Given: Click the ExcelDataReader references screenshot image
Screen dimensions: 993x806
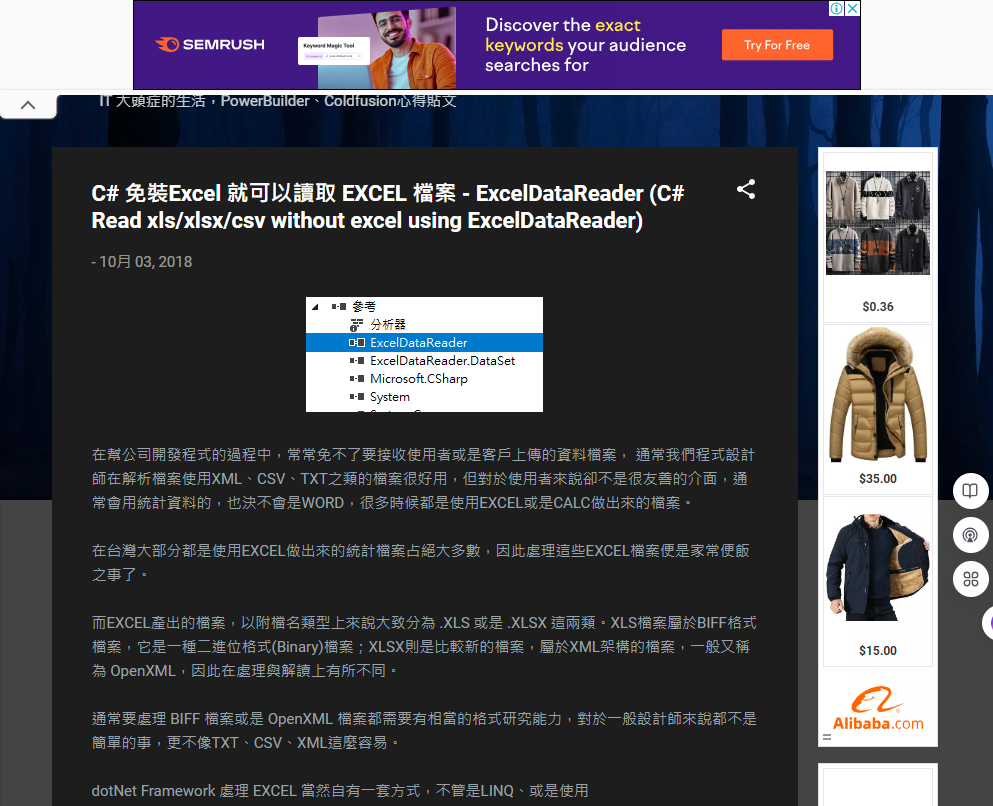Looking at the screenshot, I should pyautogui.click(x=424, y=355).
